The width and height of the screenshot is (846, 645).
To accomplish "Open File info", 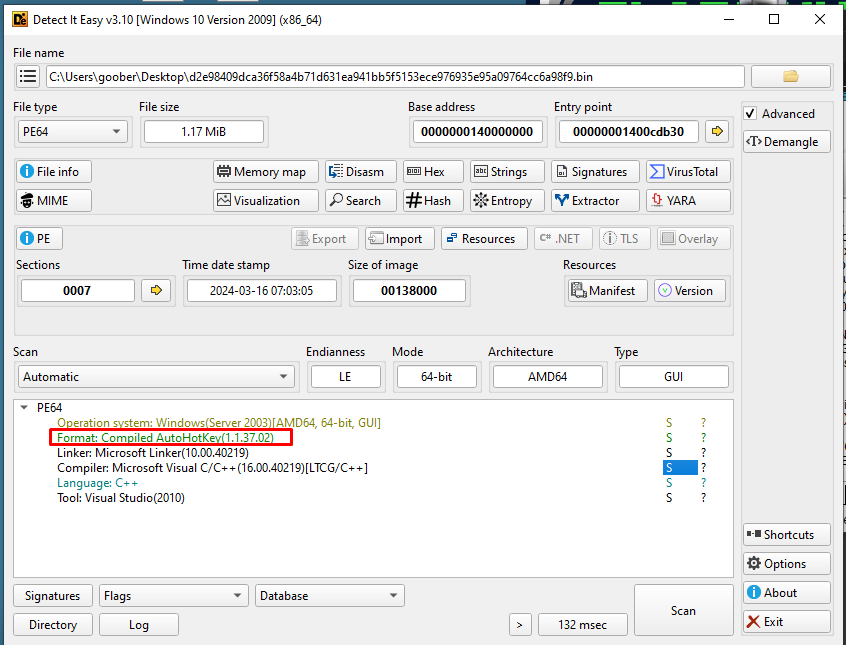I will 53,172.
